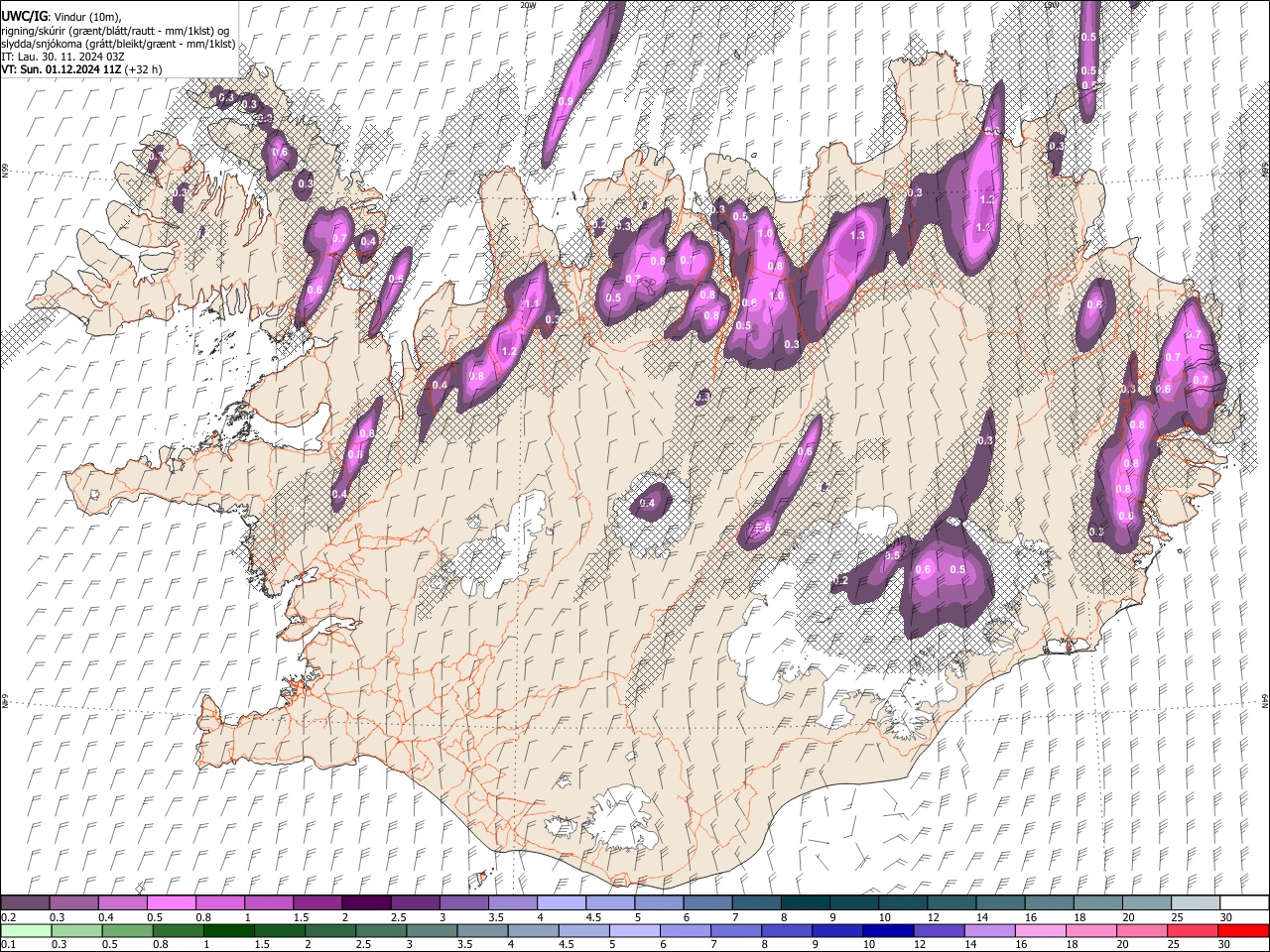Image resolution: width=1270 pixels, height=952 pixels.
Task: Click the '1.3' precipitation value on the map
Action: coord(858,236)
